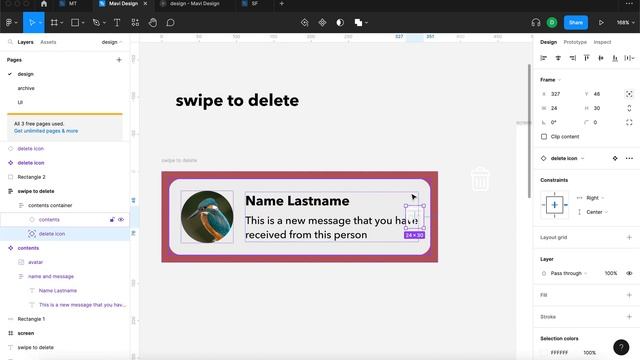Viewport: 640px width, 360px height.
Task: Switch to the Prototype tab
Action: coord(575,42)
